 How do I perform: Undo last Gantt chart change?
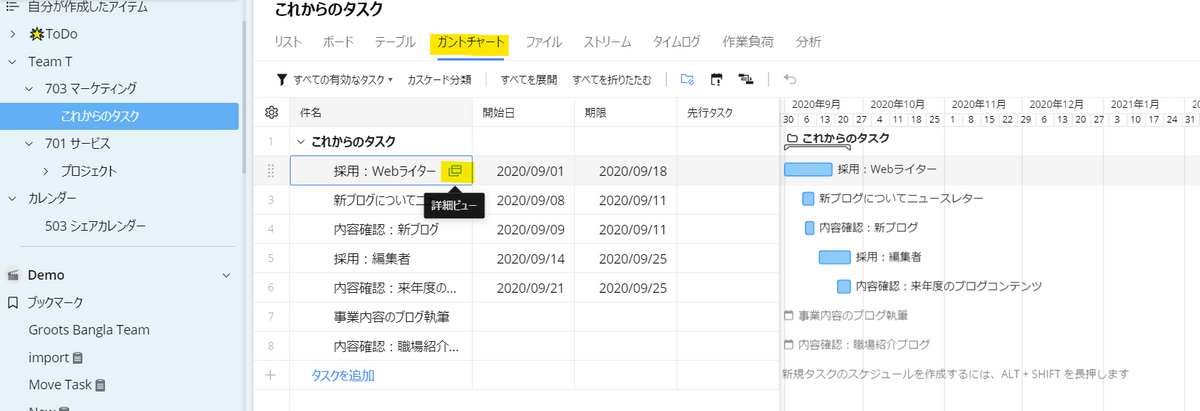790,79
